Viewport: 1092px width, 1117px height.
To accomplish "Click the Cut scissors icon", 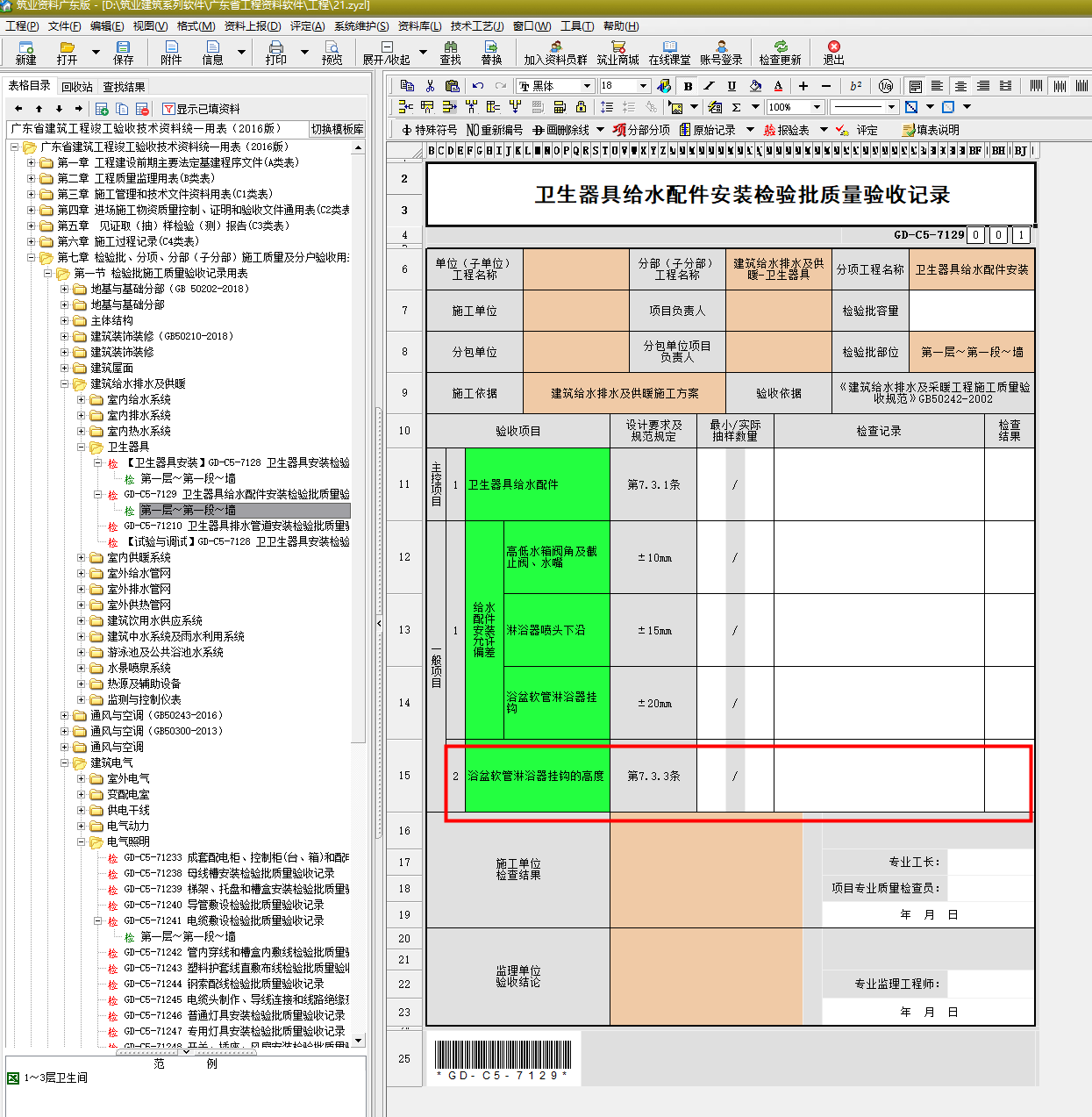I will point(430,85).
